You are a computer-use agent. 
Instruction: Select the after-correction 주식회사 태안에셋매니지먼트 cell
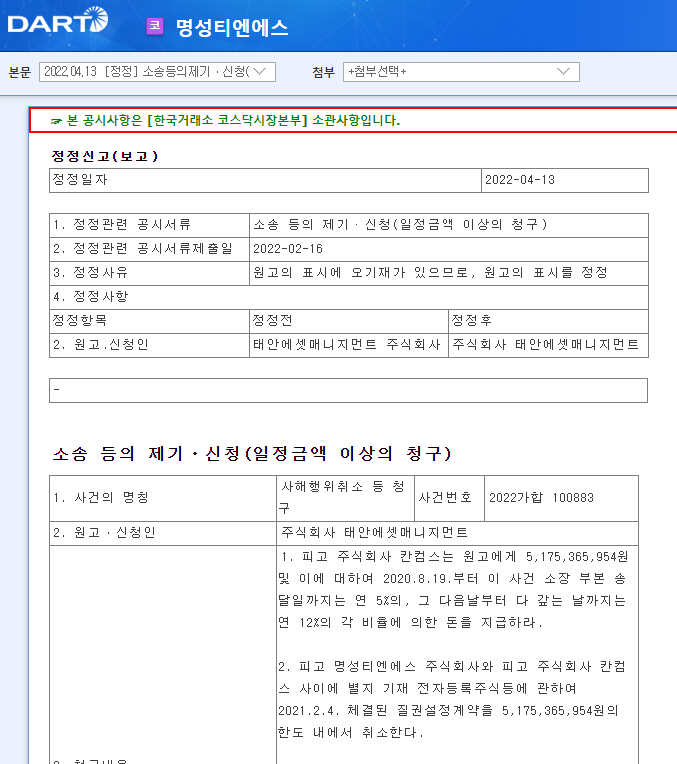coord(548,345)
